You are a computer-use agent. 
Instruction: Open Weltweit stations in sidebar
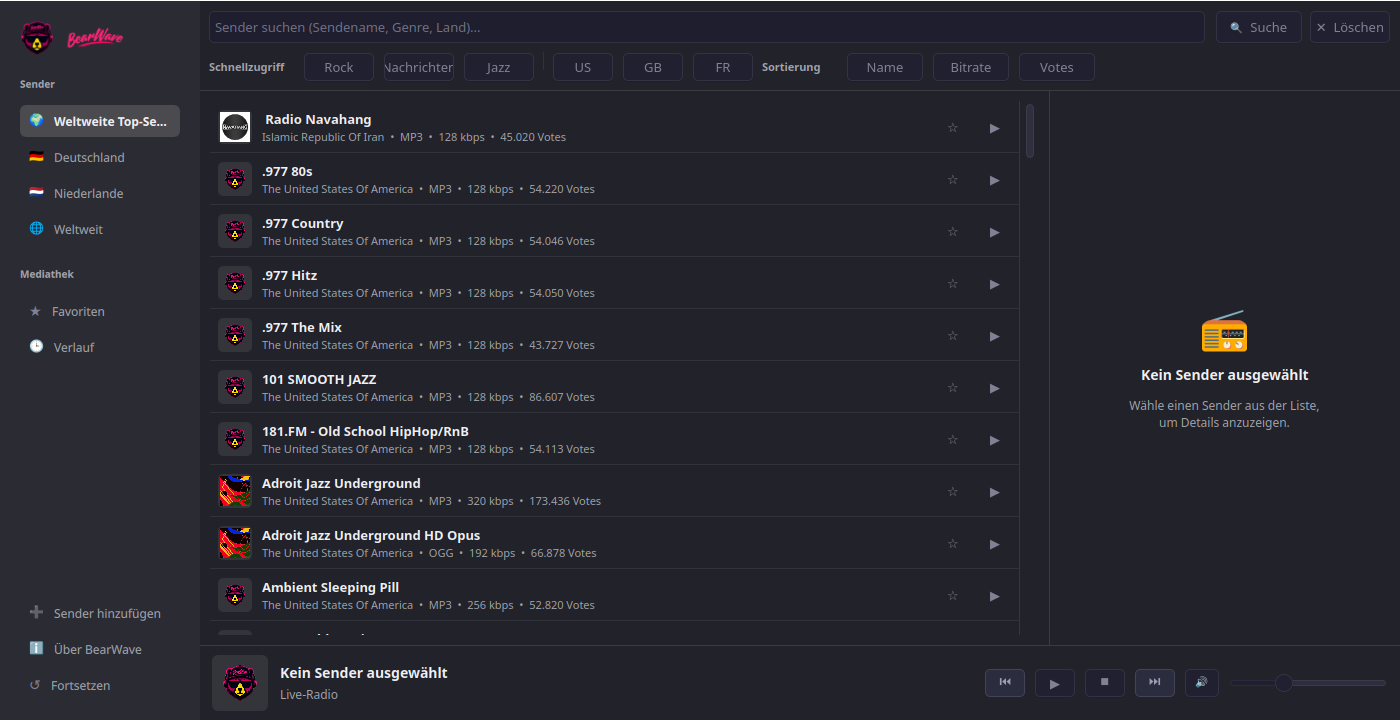[x=100, y=229]
